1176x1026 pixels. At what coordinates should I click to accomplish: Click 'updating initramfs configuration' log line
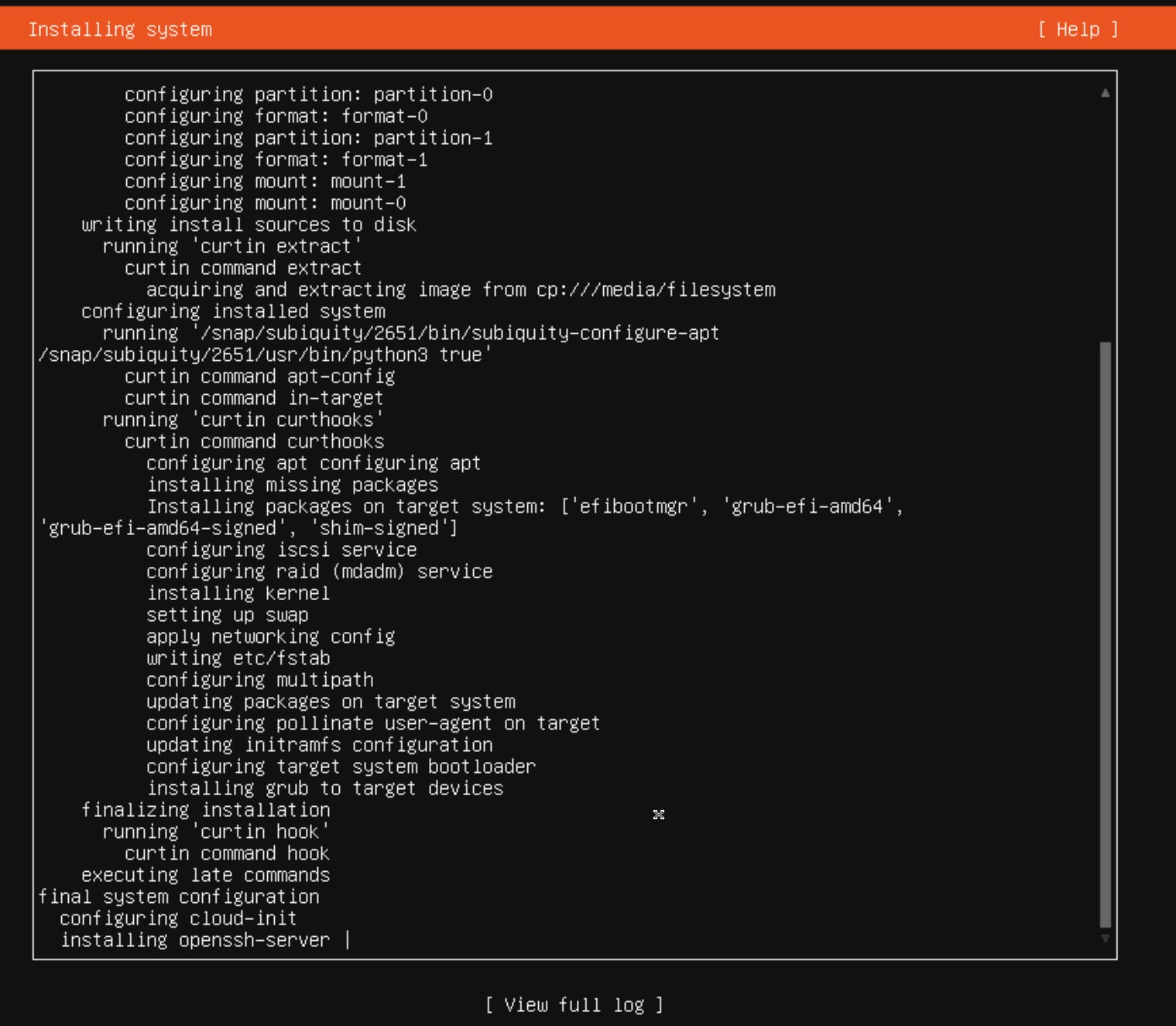[x=319, y=745]
